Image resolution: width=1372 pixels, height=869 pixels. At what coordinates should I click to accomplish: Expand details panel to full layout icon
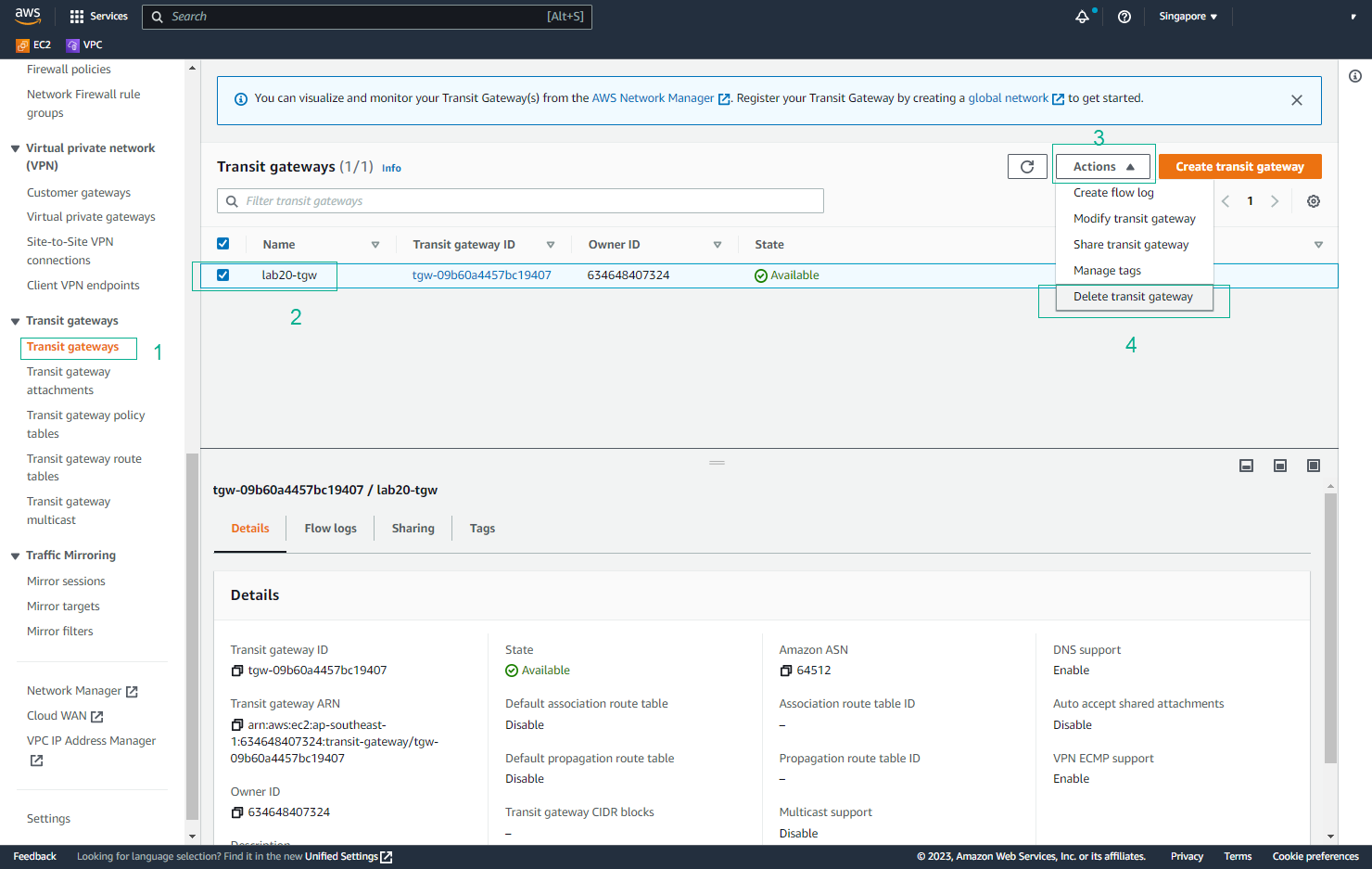pos(1314,466)
